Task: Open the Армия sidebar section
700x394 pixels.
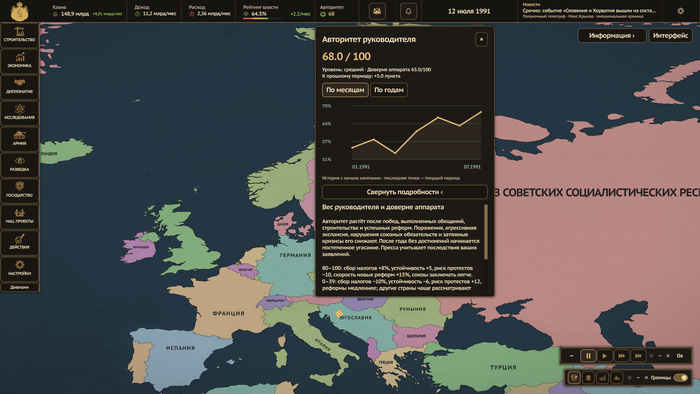Action: click(19, 138)
